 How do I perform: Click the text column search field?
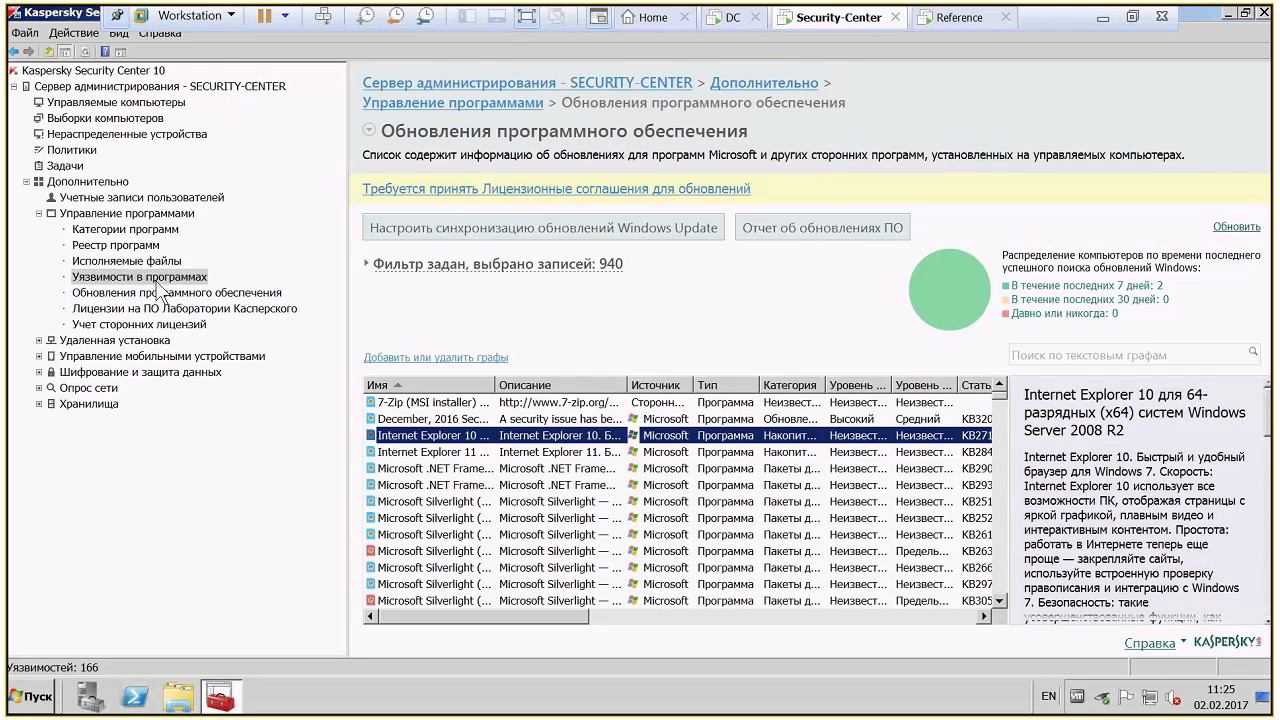pyautogui.click(x=1127, y=355)
